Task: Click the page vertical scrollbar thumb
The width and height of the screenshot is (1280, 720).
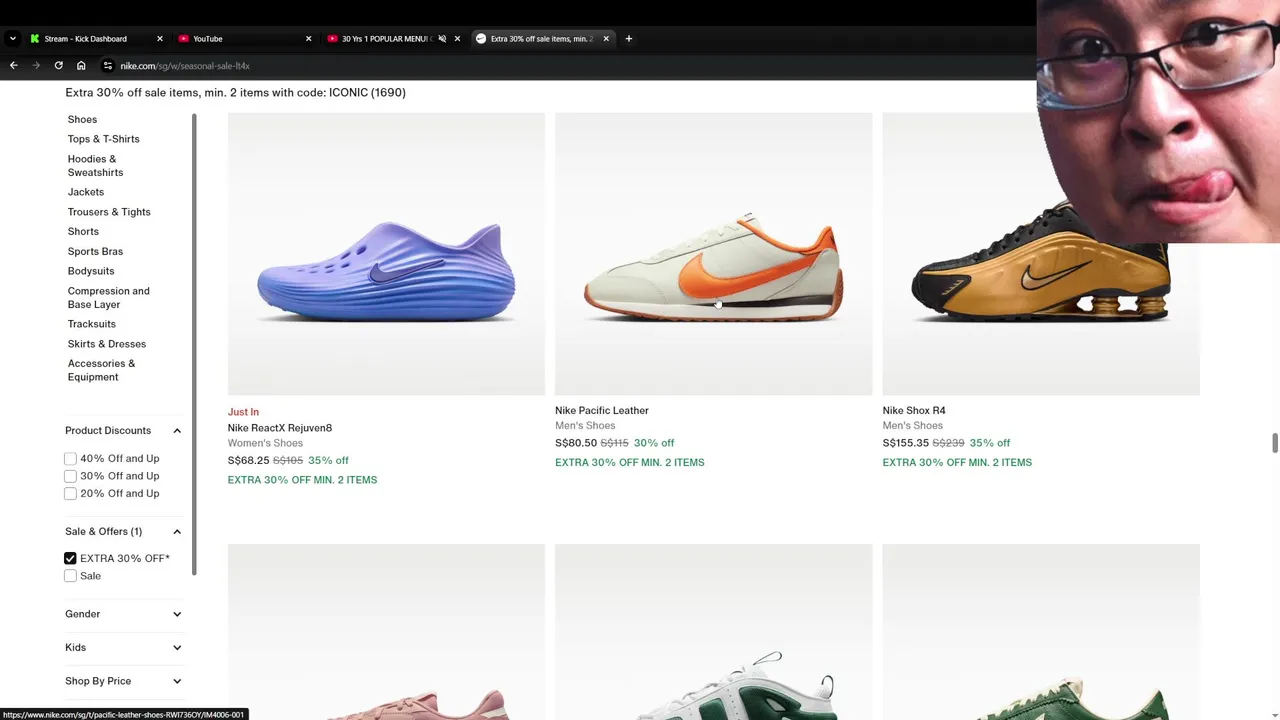Action: (1274, 443)
